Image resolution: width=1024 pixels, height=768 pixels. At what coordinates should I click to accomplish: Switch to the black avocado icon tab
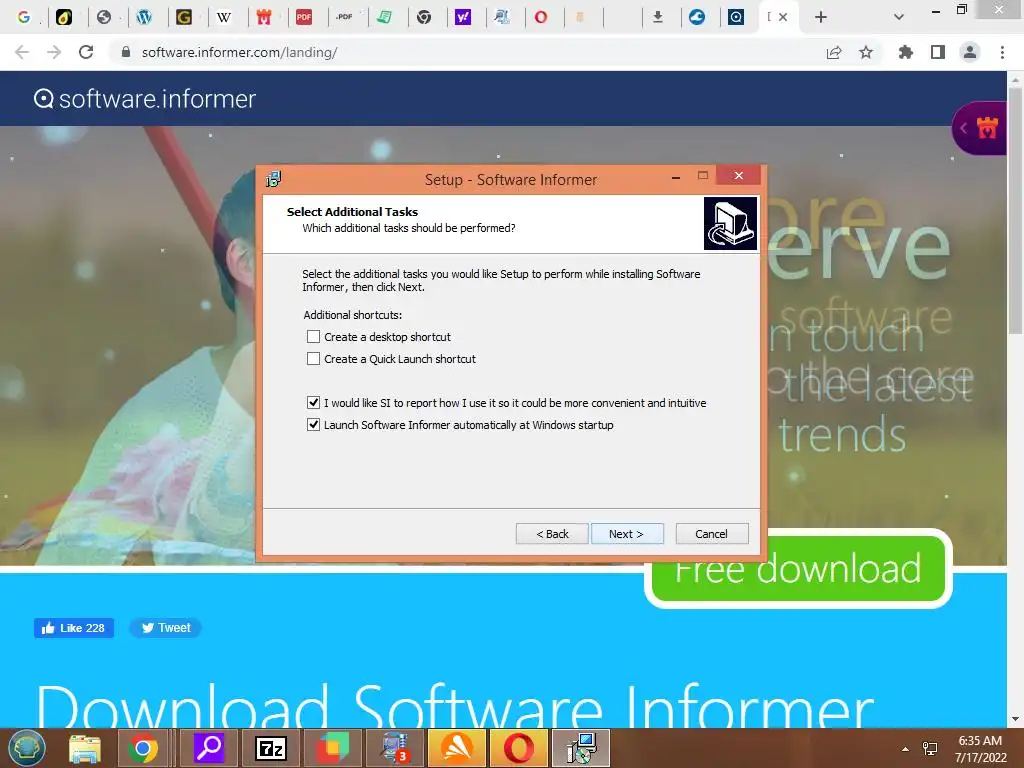[64, 17]
